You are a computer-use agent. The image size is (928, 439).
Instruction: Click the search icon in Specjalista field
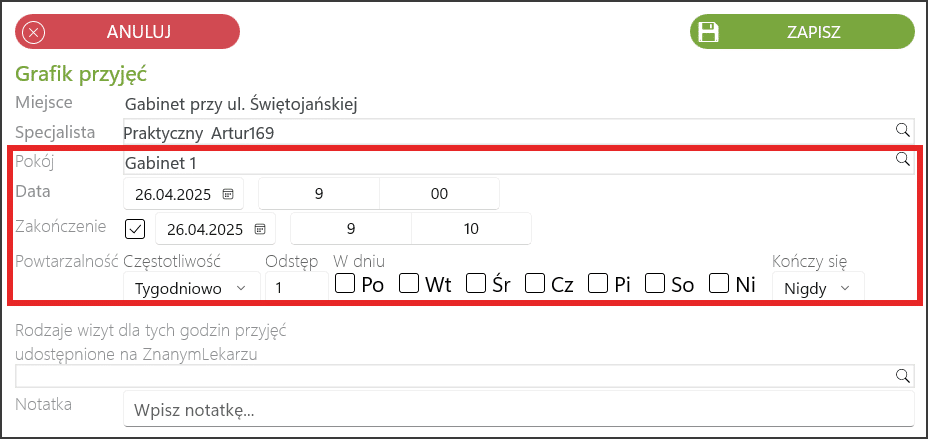click(x=903, y=130)
